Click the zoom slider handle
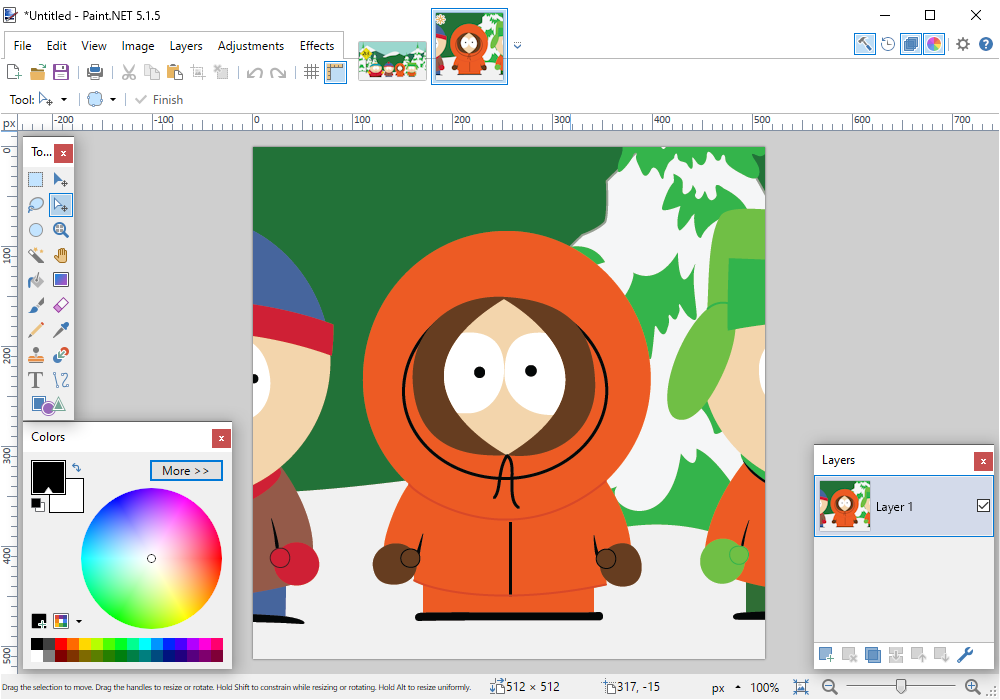The image size is (1000, 700). click(901, 686)
